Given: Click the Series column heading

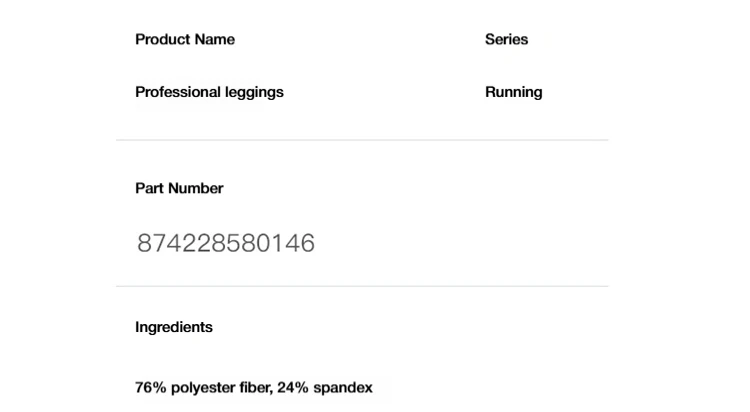Looking at the screenshot, I should click(506, 39).
